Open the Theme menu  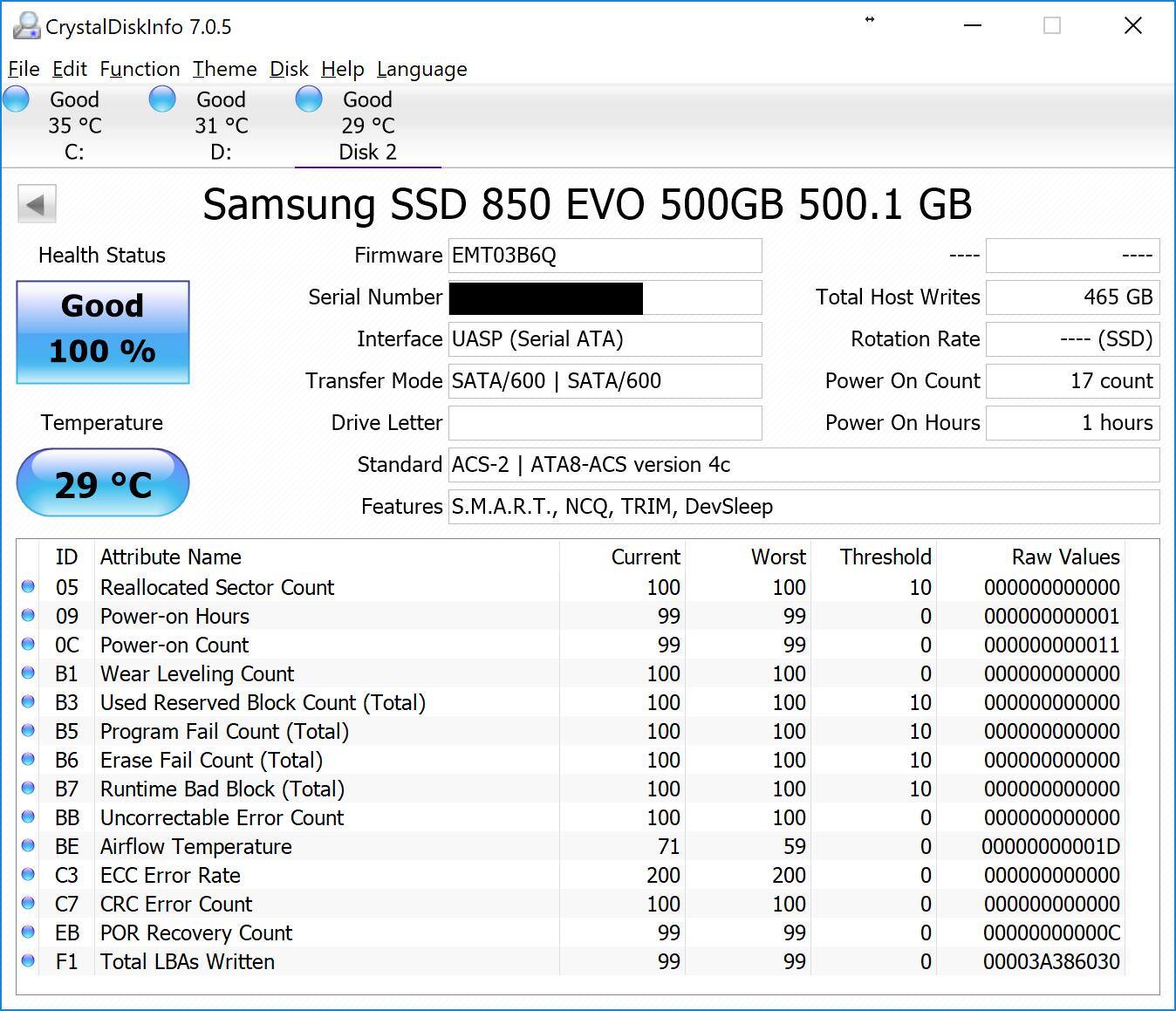[x=224, y=69]
